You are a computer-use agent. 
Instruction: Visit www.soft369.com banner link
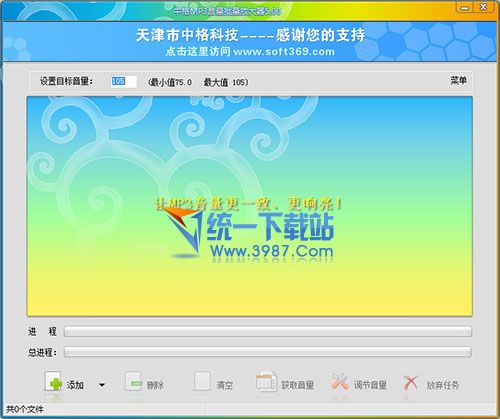[x=250, y=52]
